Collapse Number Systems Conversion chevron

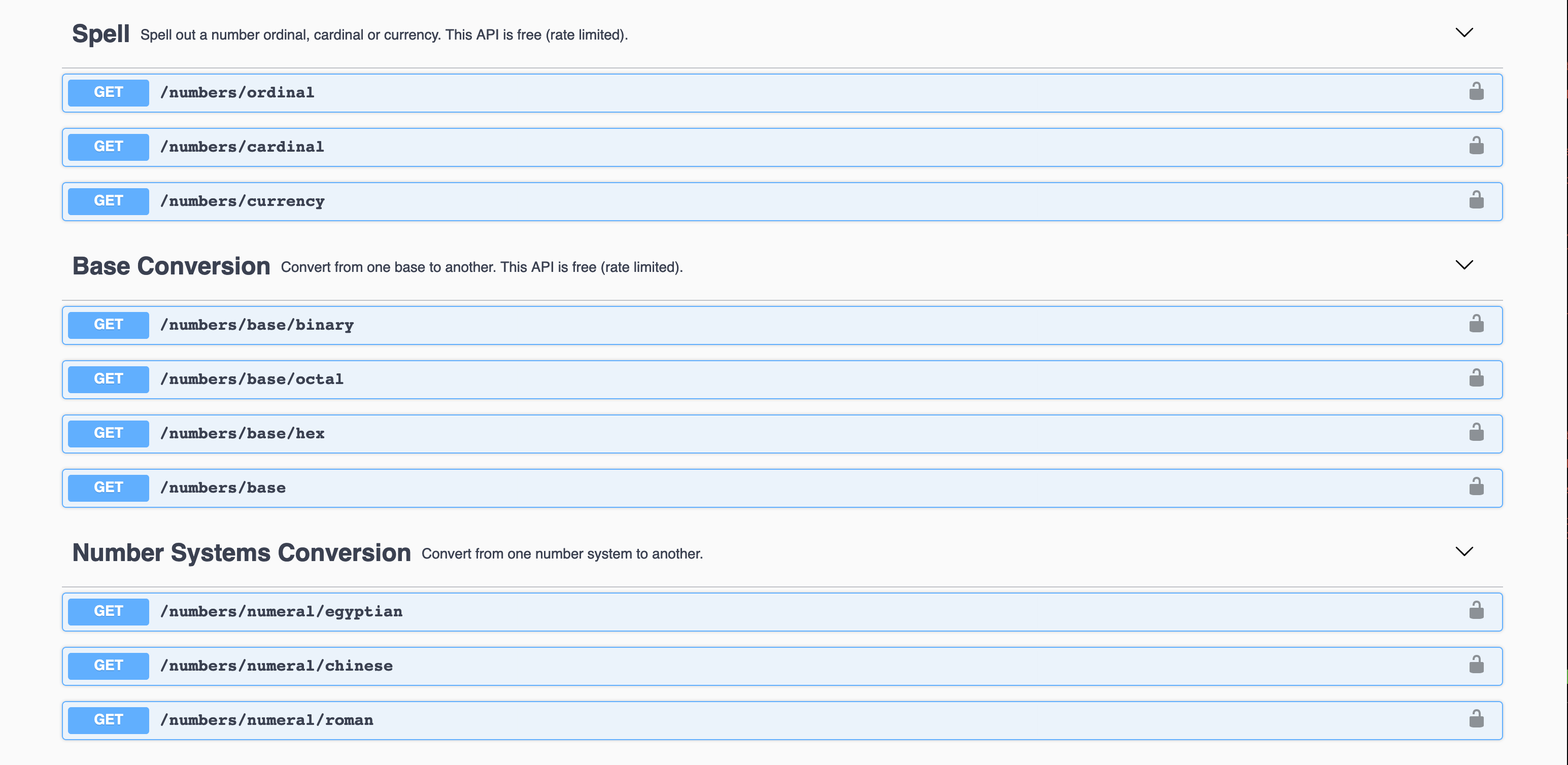click(1464, 551)
